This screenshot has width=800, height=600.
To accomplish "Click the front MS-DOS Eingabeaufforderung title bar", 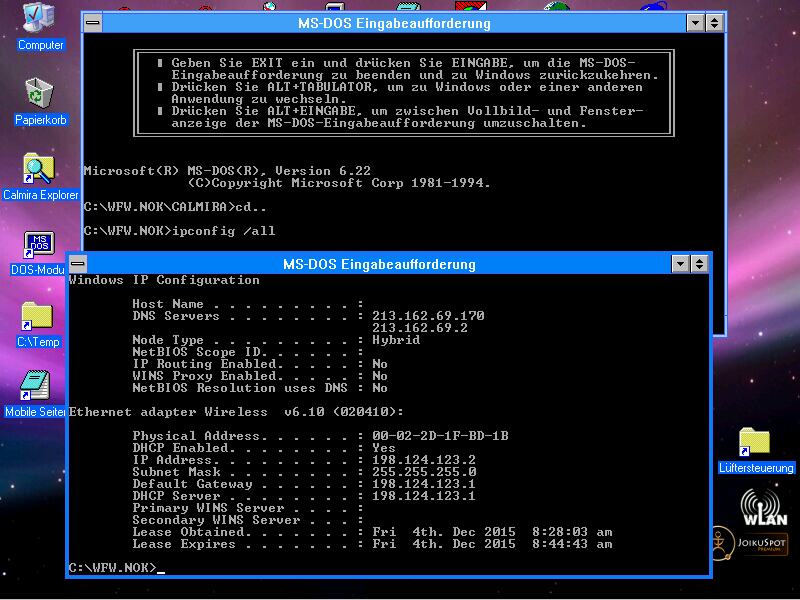I will [378, 264].
